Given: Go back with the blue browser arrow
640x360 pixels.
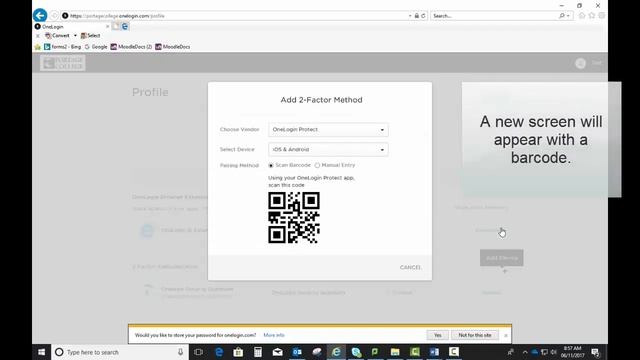Looking at the screenshot, I should click(x=40, y=16).
